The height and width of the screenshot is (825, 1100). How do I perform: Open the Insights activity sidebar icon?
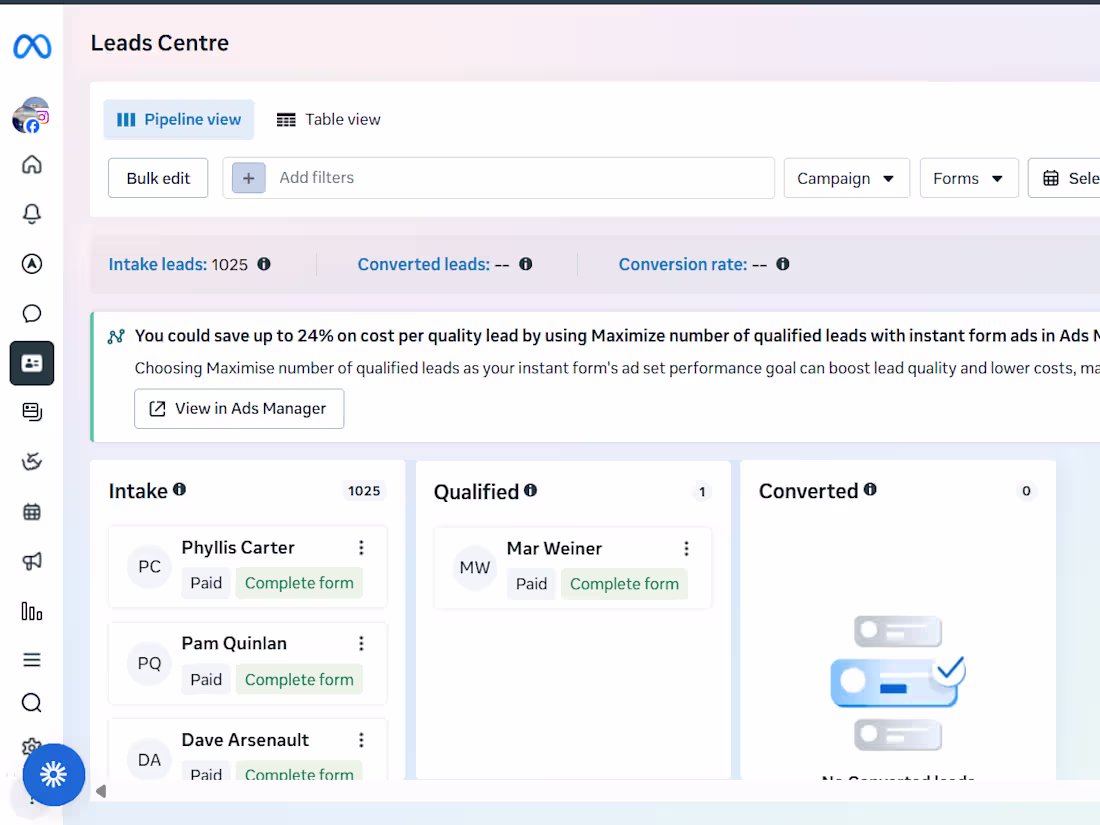click(32, 462)
